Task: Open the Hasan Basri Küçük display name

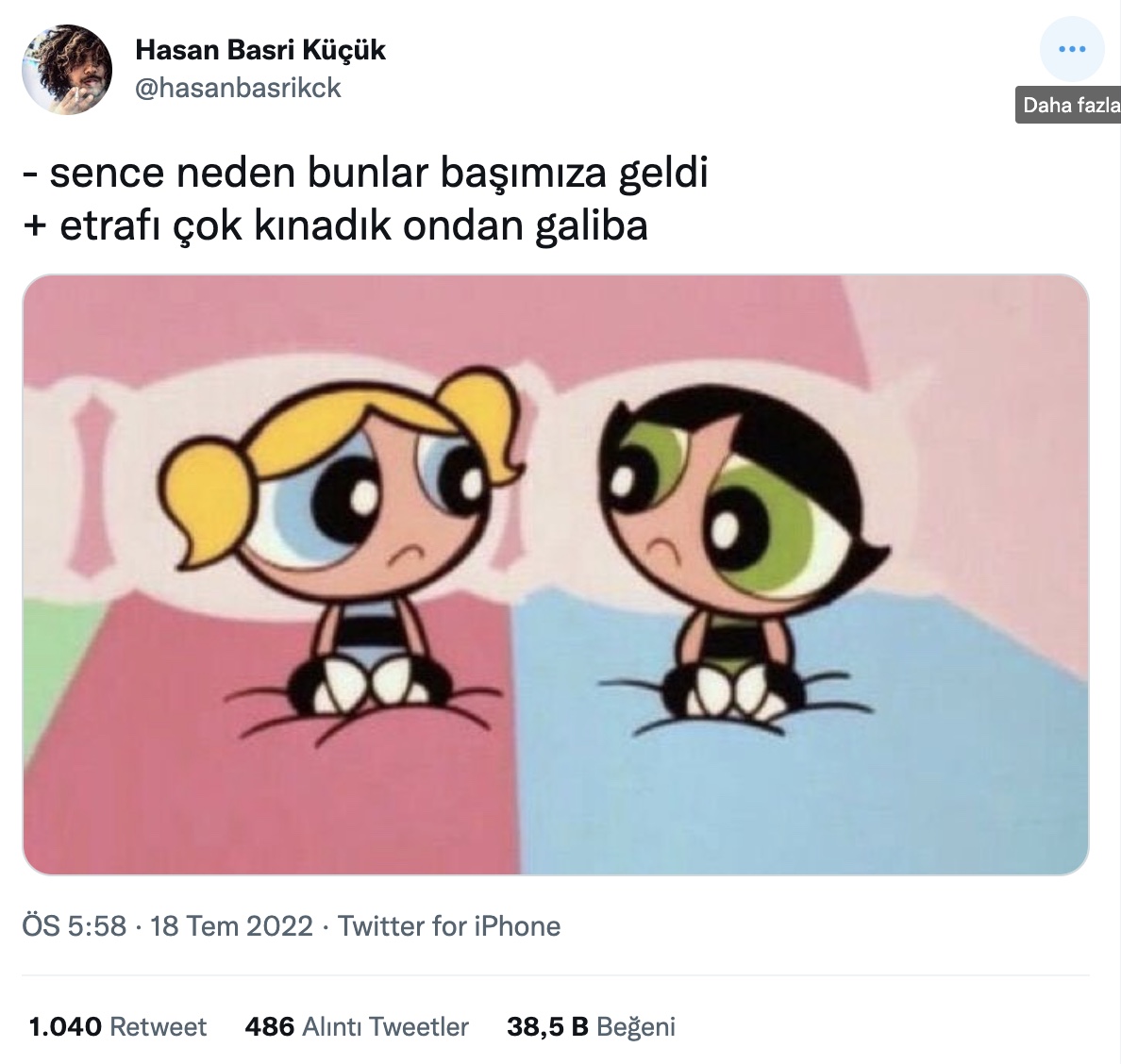Action: coord(260,49)
